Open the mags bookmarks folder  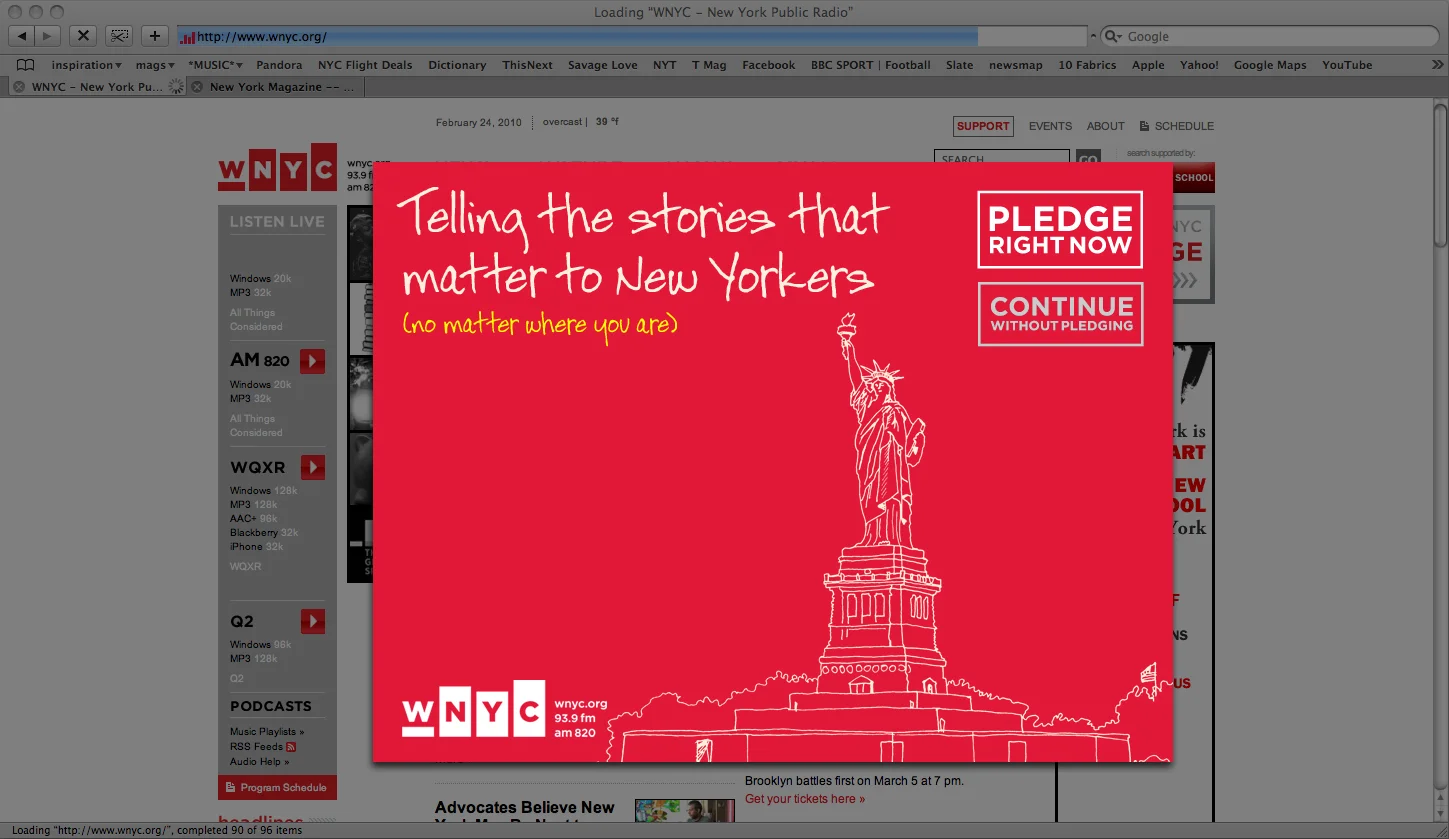point(155,65)
